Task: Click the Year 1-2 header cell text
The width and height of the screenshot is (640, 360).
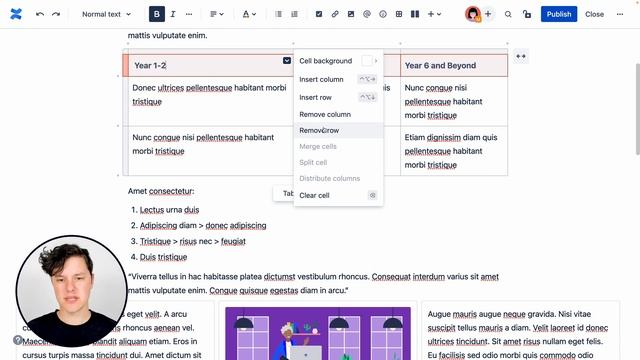Action: [150, 65]
